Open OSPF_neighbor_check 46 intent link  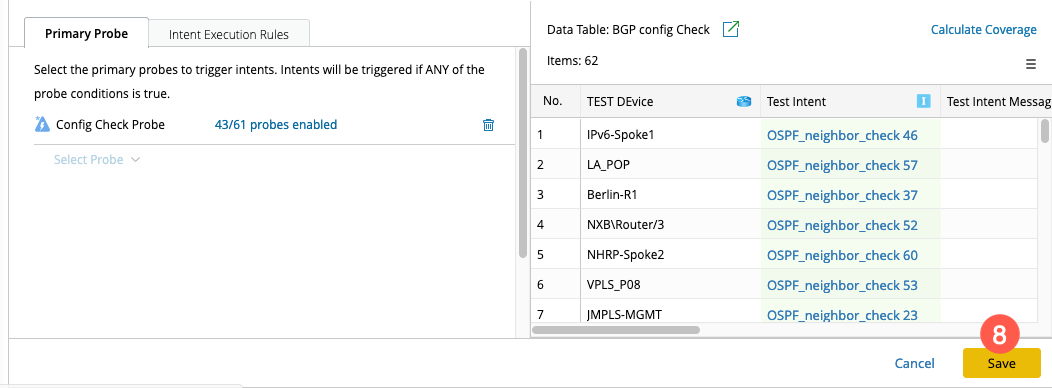click(842, 136)
